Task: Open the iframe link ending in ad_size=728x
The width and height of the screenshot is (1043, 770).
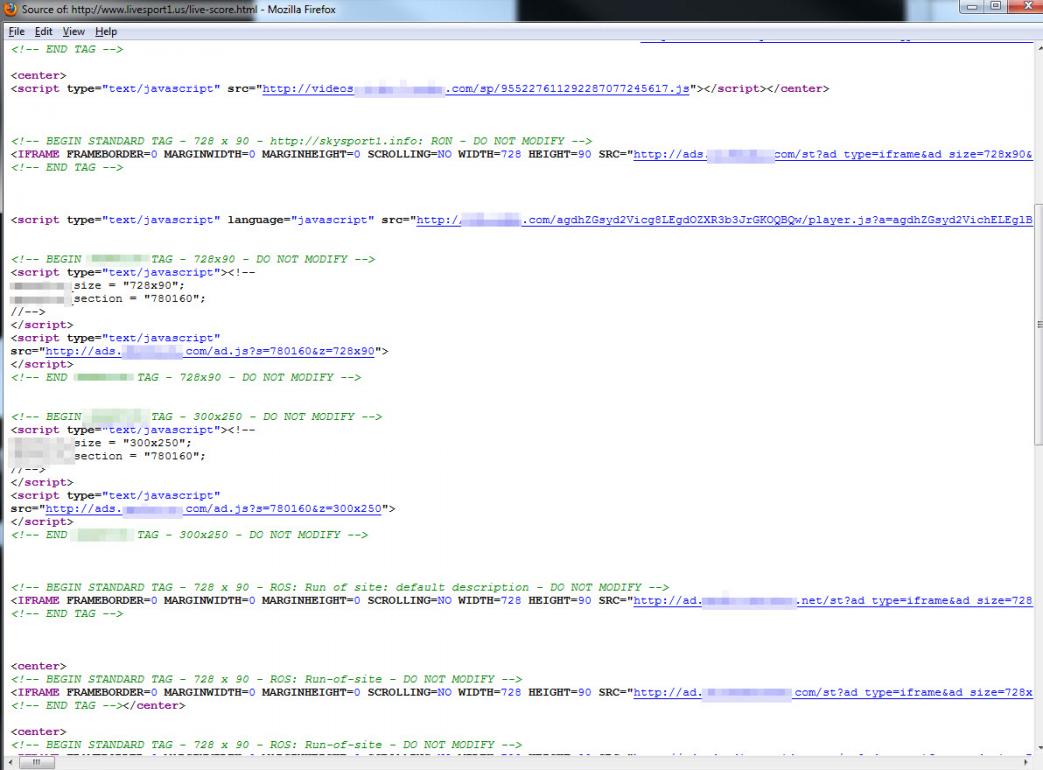Action: (833, 692)
